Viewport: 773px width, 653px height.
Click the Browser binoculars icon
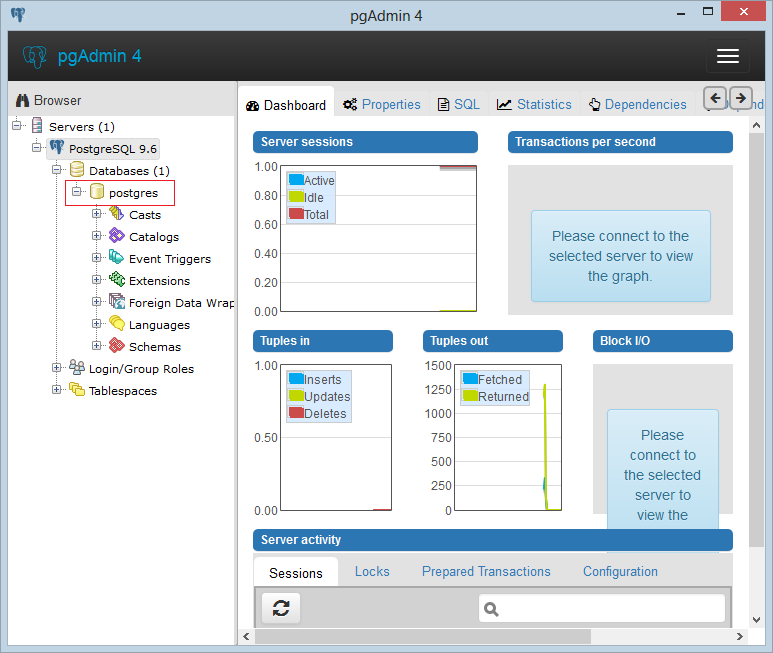coord(22,101)
